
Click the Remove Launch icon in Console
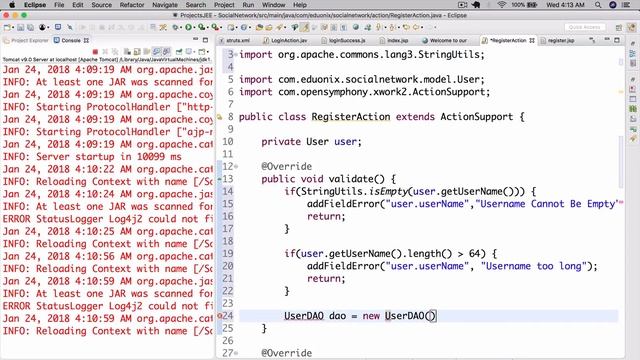click(105, 52)
